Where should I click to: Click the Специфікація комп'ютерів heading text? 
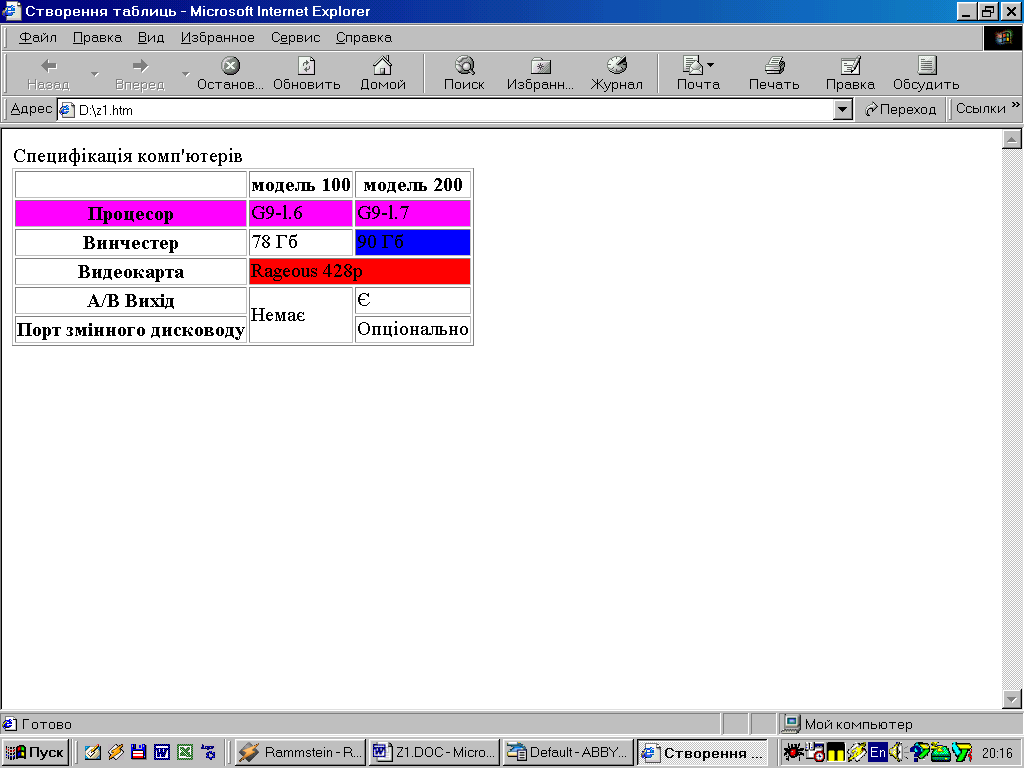[x=128, y=156]
